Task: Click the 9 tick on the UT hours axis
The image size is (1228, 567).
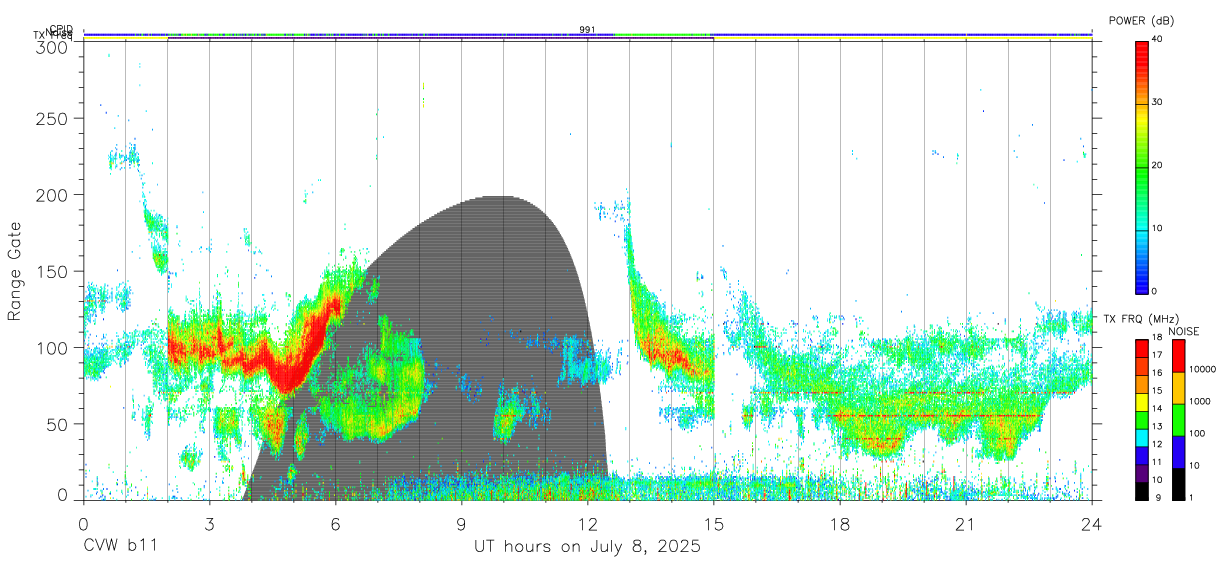Action: coord(461,524)
